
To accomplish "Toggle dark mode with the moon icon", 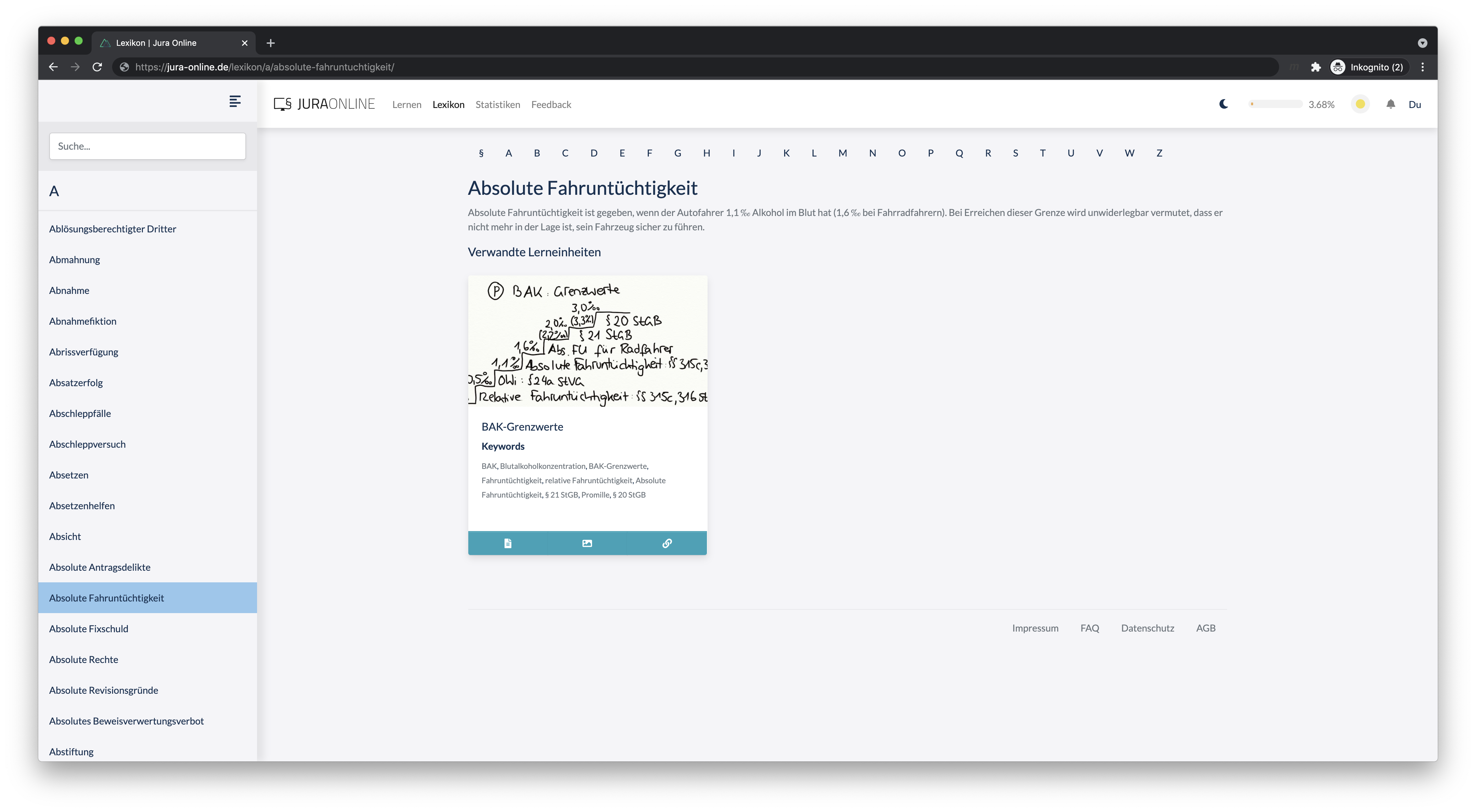I will [x=1224, y=104].
